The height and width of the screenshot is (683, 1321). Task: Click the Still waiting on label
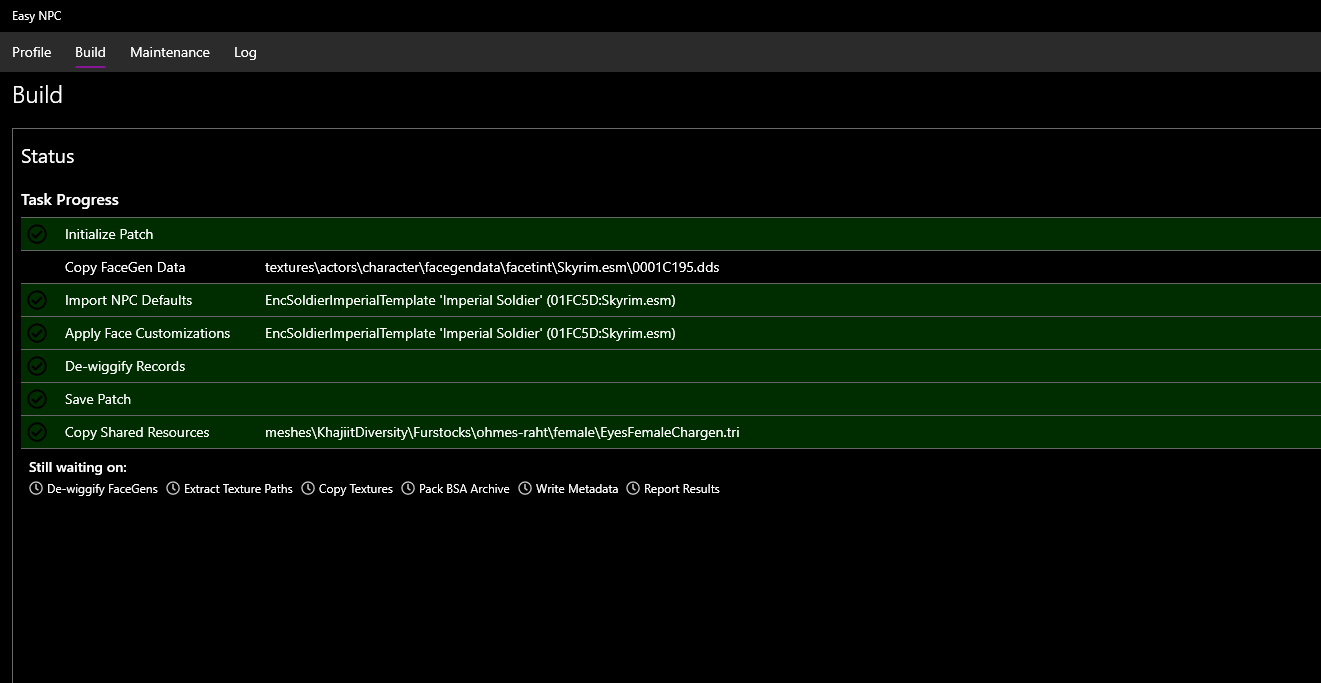(x=78, y=467)
